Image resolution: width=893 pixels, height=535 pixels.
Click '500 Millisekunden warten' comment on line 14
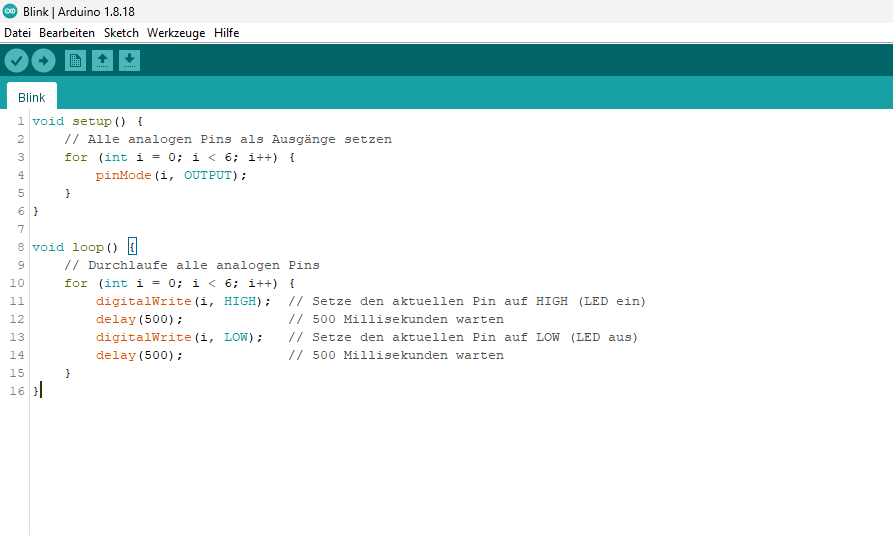click(408, 355)
